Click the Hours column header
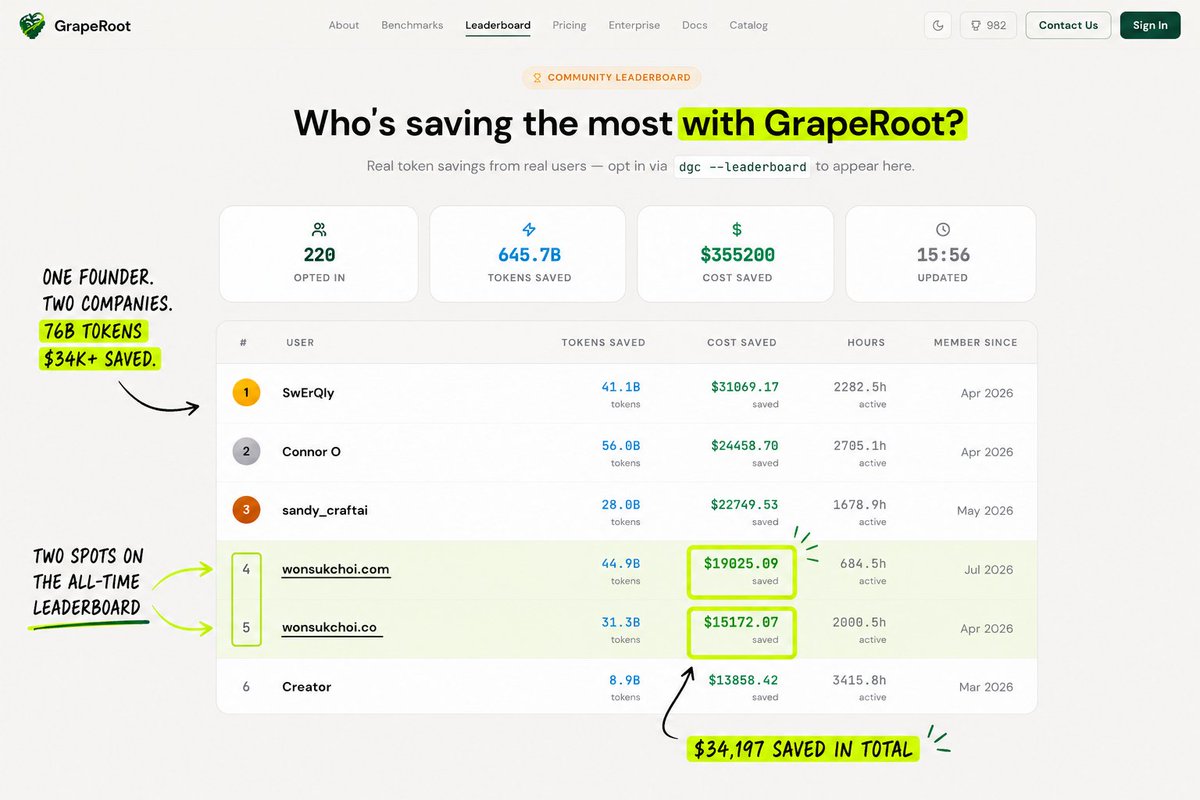The image size is (1200, 800). tap(866, 342)
